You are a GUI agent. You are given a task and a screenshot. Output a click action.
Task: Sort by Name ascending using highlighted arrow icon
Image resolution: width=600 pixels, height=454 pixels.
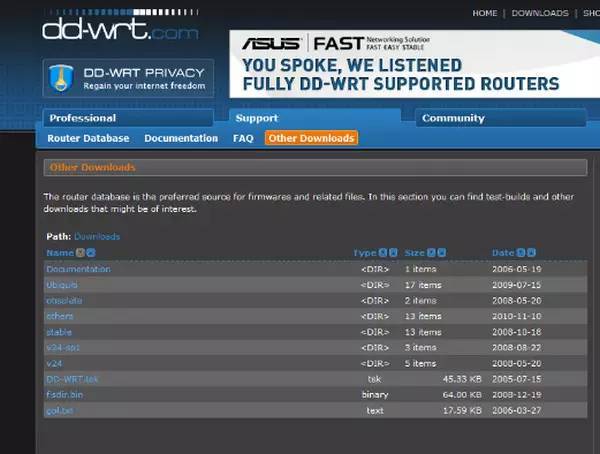[80, 253]
